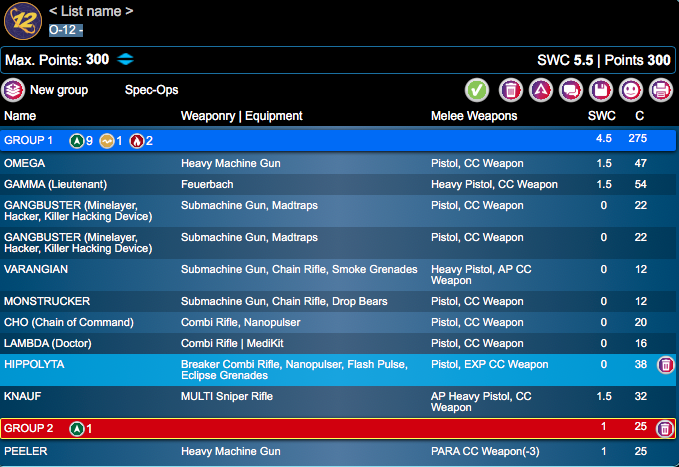The image size is (679, 467).
Task: Click Max. Points: 300 label
Action: pos(57,59)
